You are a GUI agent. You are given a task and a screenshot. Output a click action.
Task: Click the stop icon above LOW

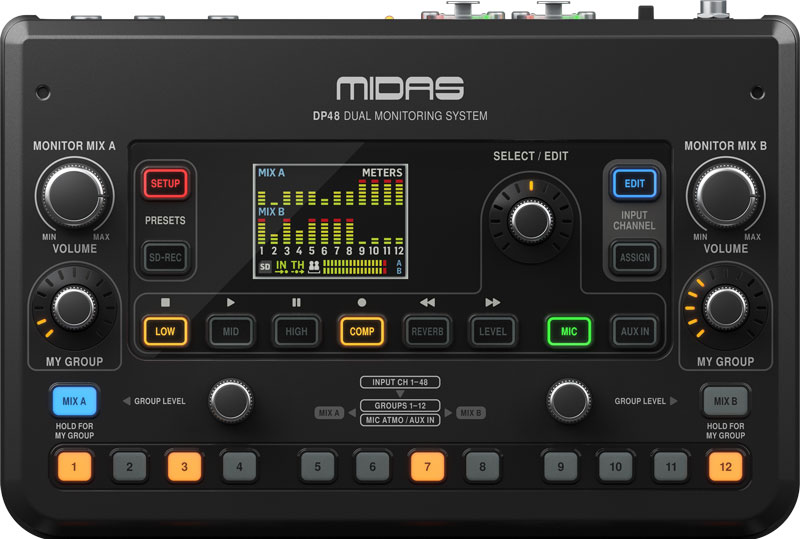click(165, 302)
